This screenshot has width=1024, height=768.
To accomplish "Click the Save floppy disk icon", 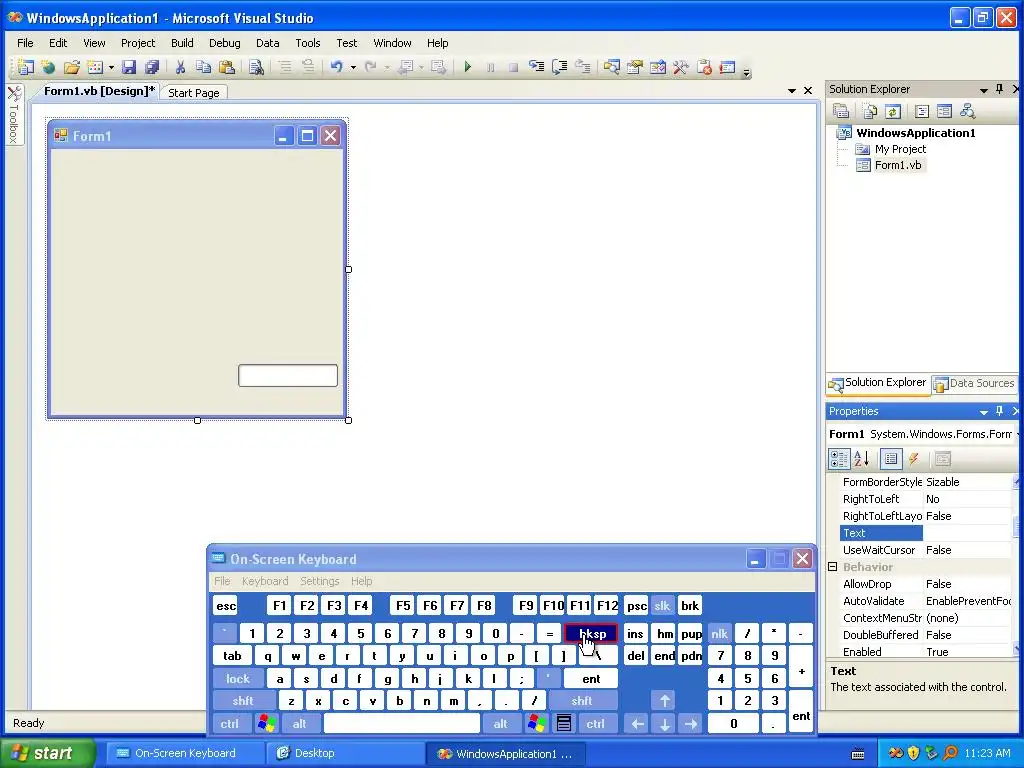I will click(129, 67).
